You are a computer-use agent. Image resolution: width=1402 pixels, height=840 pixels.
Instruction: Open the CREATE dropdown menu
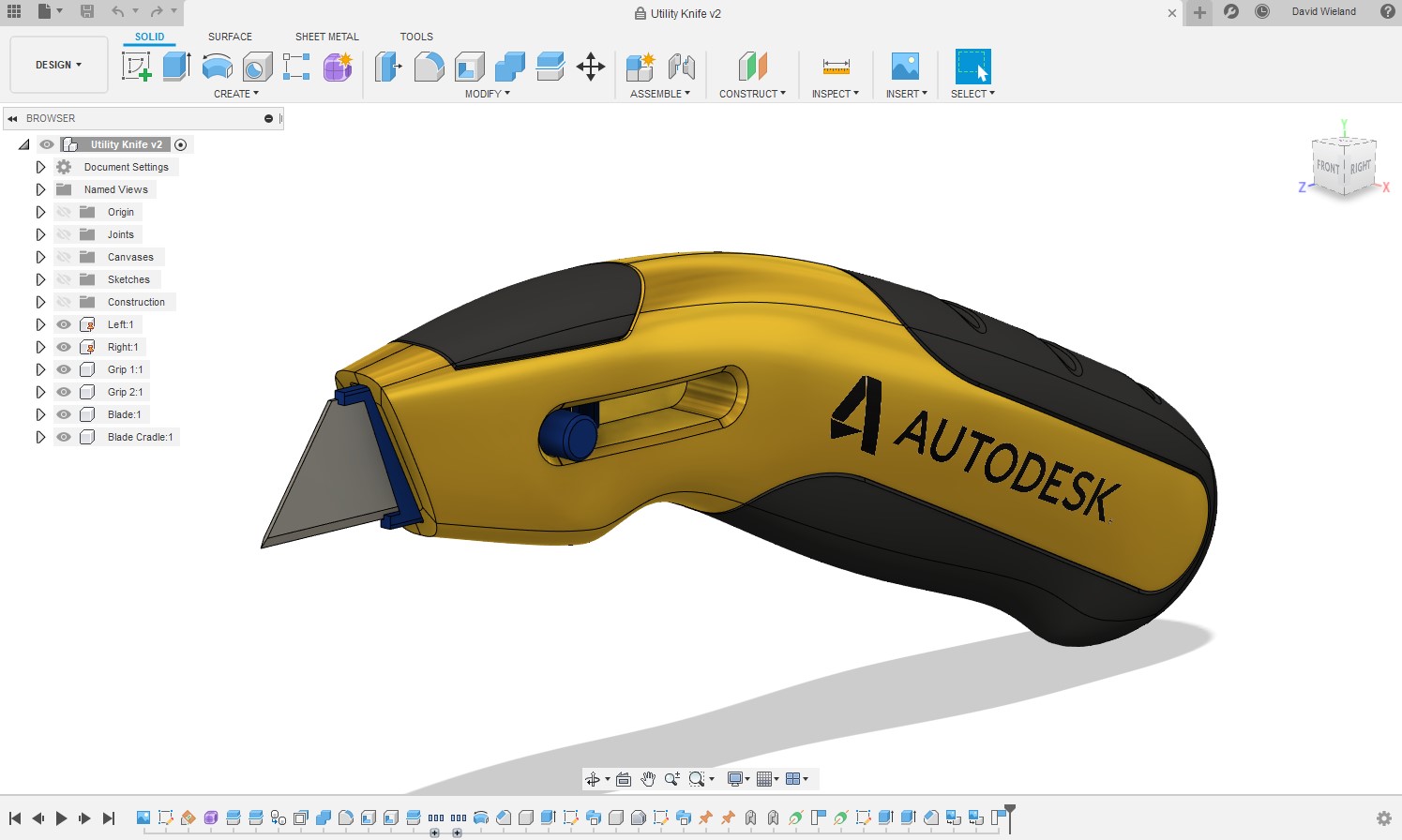tap(235, 93)
